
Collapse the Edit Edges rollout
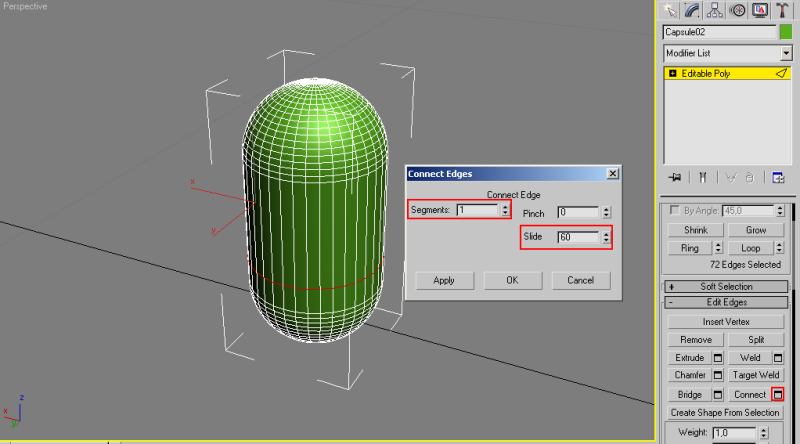click(726, 303)
